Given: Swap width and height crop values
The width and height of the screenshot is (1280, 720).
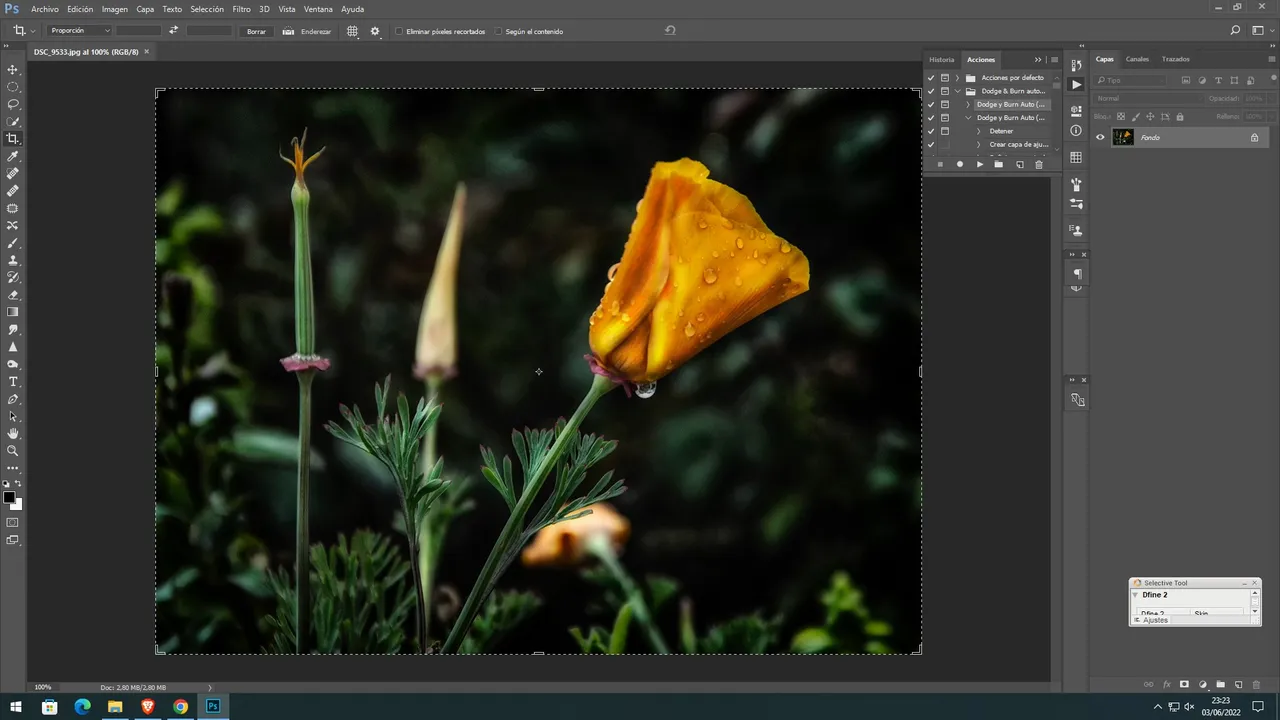Looking at the screenshot, I should (173, 31).
